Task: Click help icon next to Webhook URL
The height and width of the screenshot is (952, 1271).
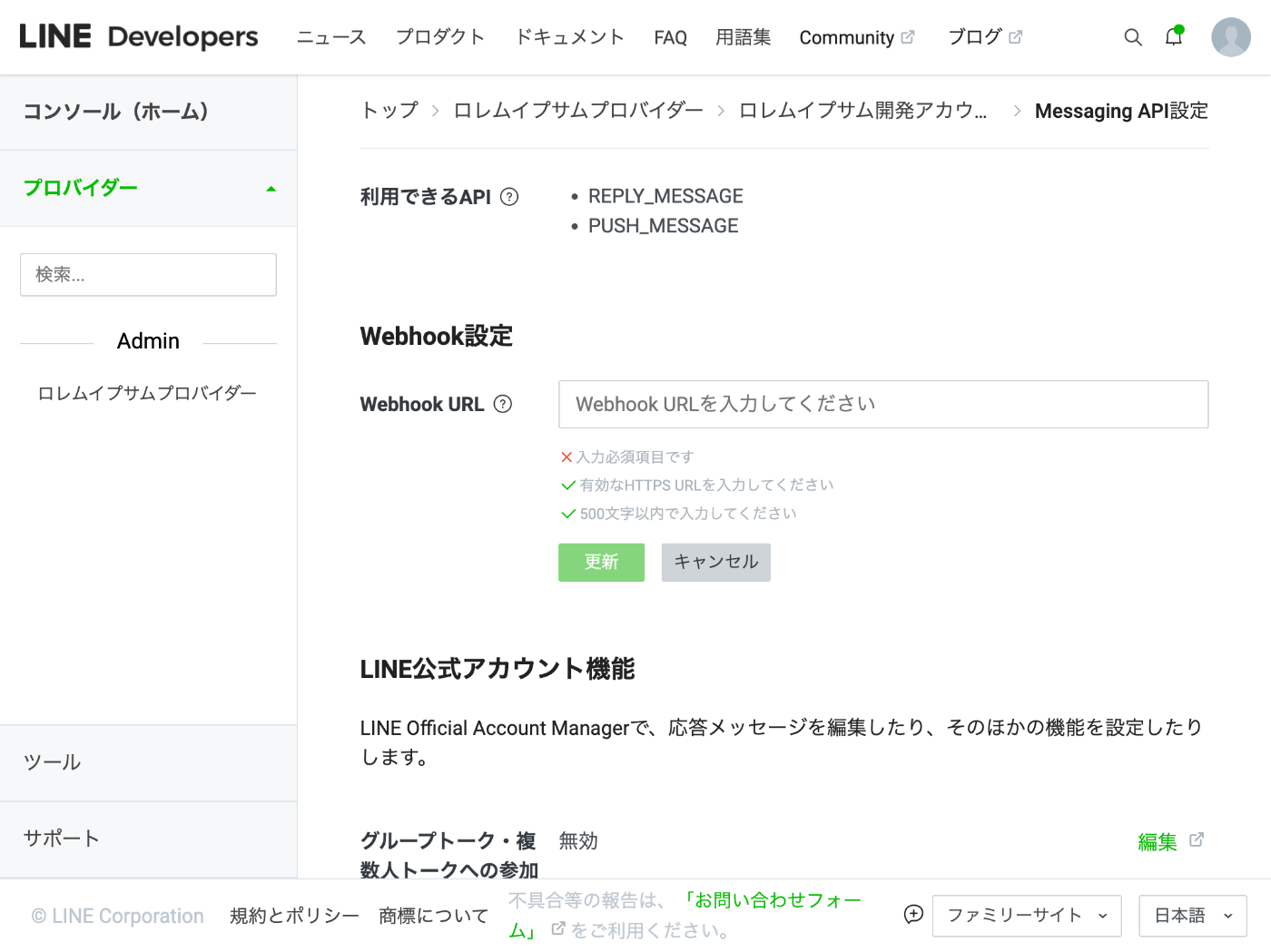Action: 503,405
